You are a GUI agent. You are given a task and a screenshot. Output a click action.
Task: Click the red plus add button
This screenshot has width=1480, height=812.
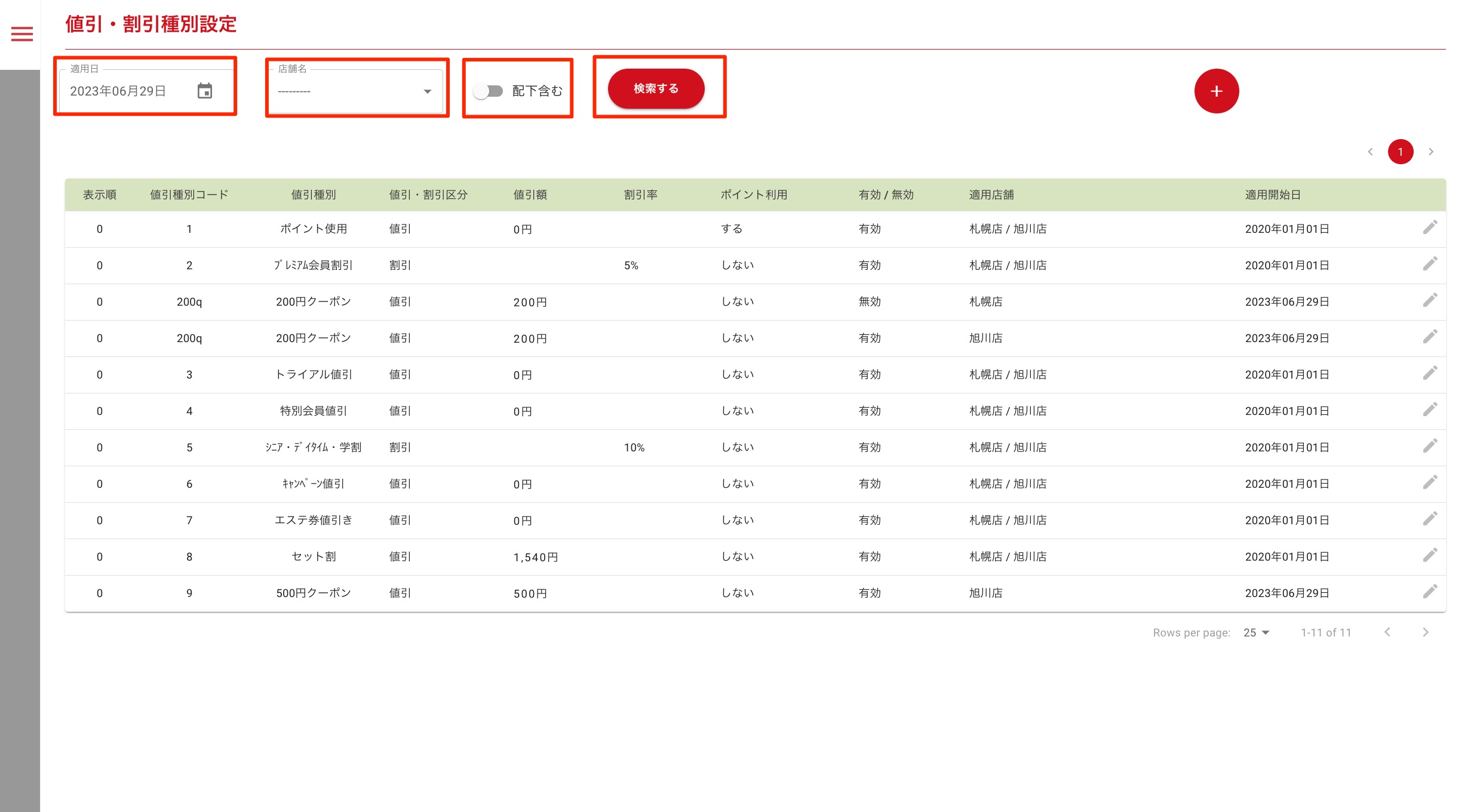(x=1216, y=91)
